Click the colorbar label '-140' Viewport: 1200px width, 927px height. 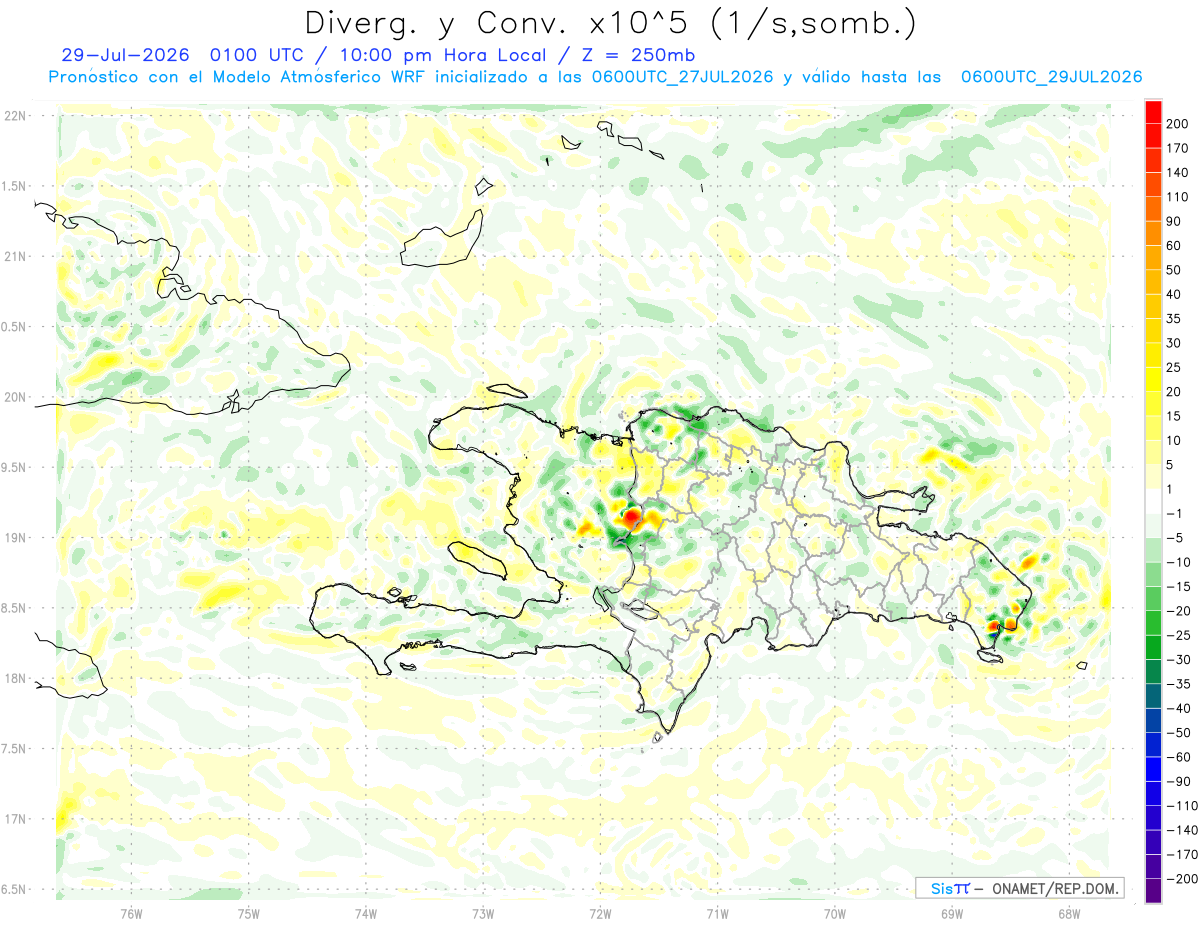pos(1180,830)
